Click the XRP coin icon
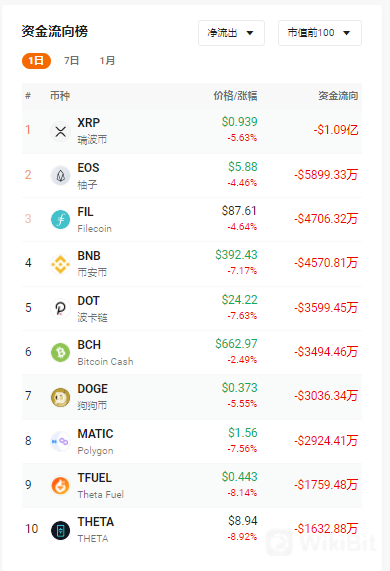Viewport: 390px width, 571px height. coord(60,131)
